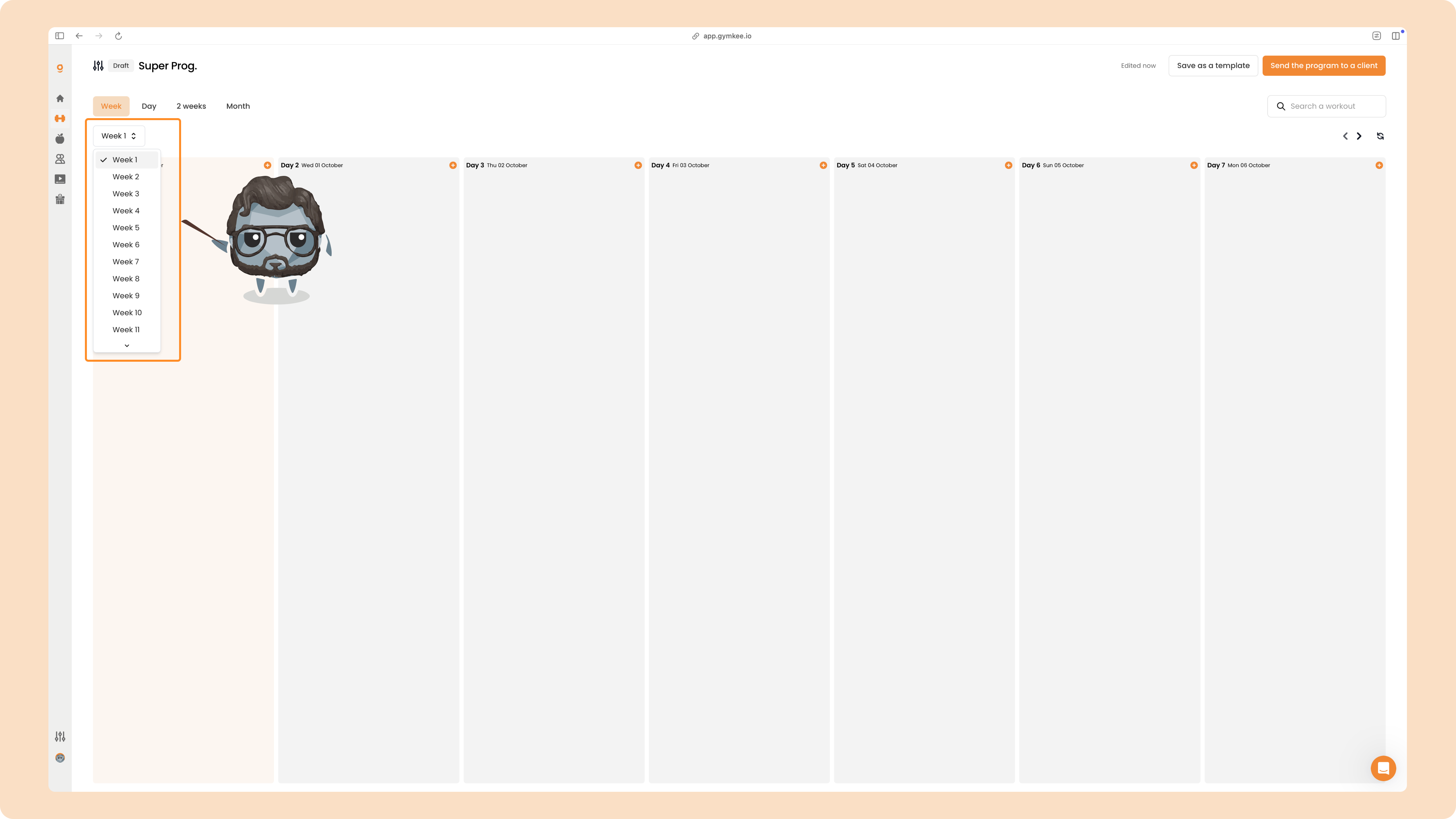This screenshot has height=819, width=1456.
Task: Select Week 11 in the list
Action: coord(127,329)
